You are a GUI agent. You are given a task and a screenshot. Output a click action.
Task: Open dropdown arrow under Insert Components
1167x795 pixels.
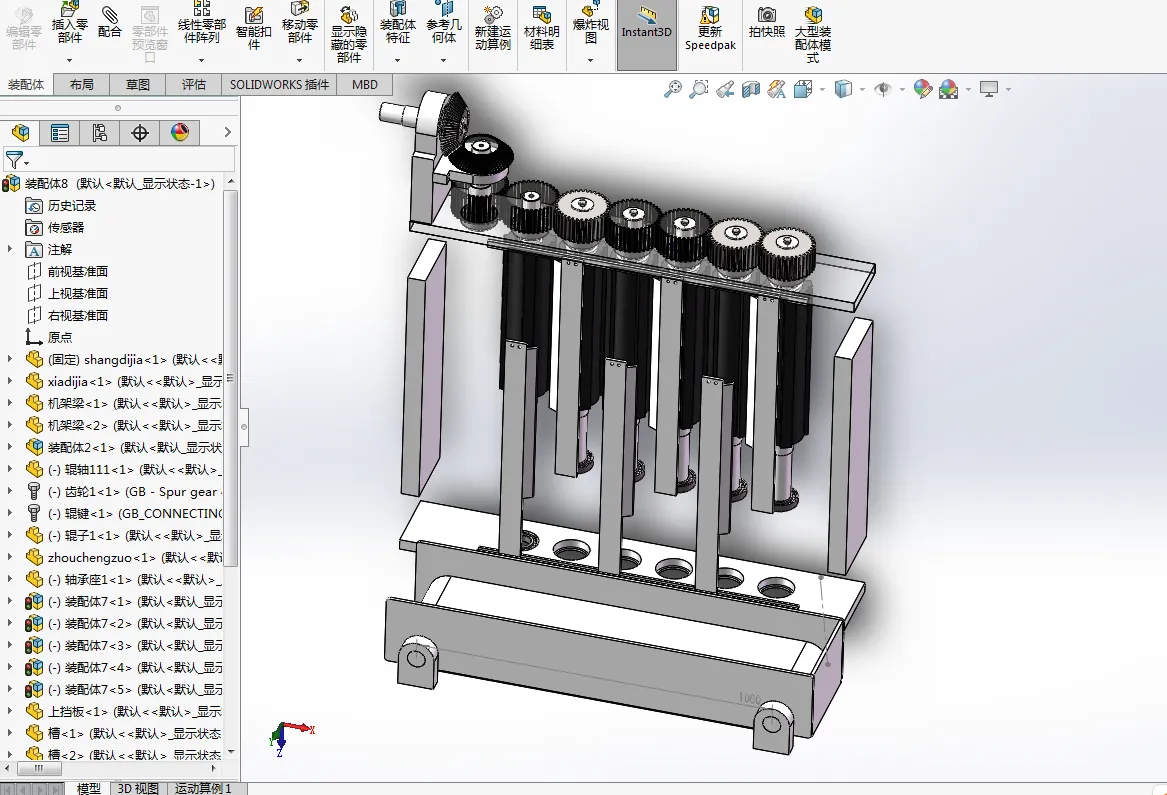pyautogui.click(x=69, y=60)
